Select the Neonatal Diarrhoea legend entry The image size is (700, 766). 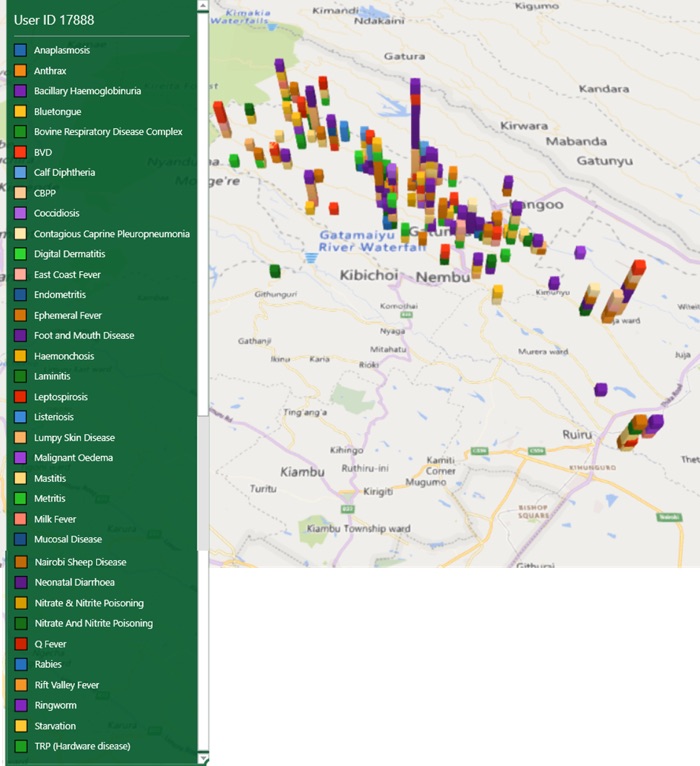pos(64,582)
